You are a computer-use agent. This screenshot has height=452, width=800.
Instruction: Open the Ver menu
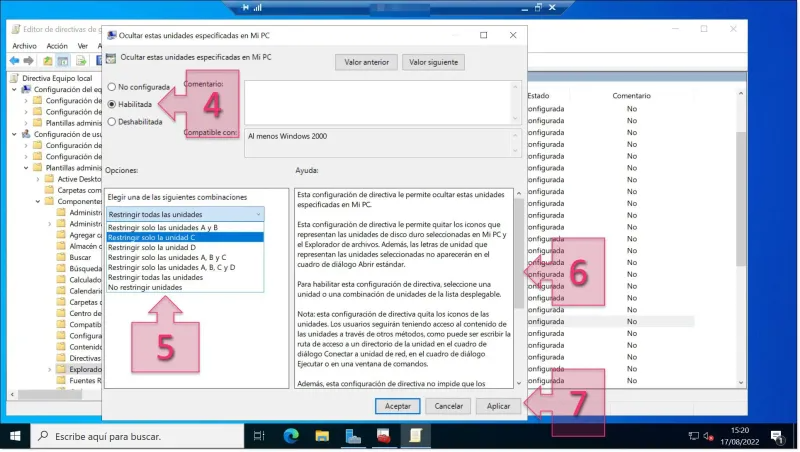(83, 46)
